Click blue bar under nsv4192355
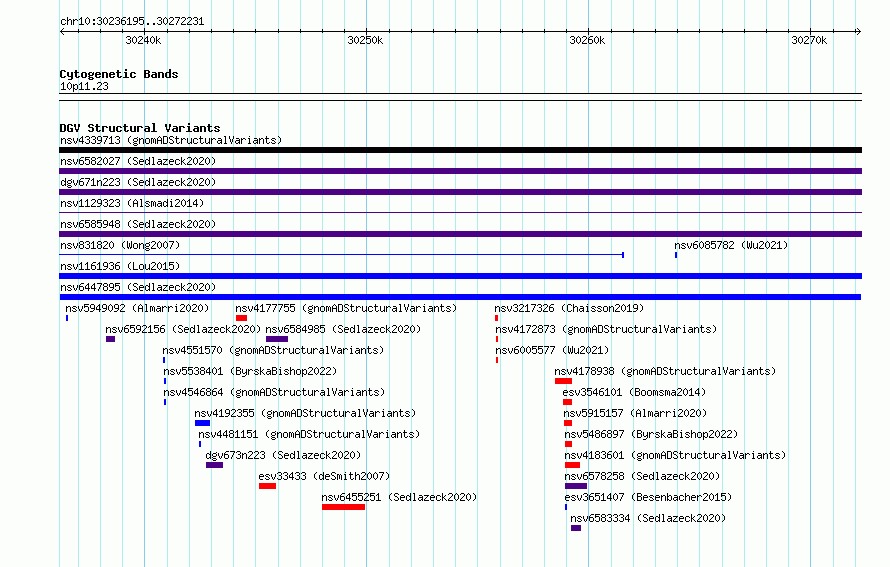890x567 pixels. (x=202, y=423)
